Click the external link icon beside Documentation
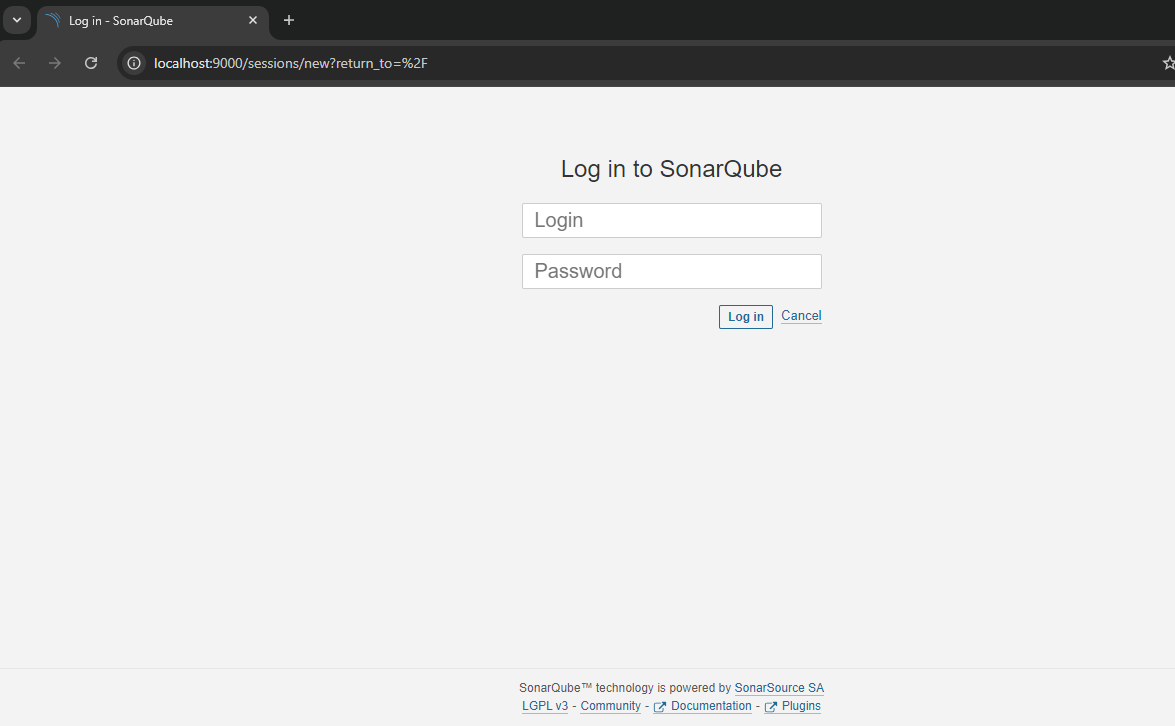 pos(659,707)
